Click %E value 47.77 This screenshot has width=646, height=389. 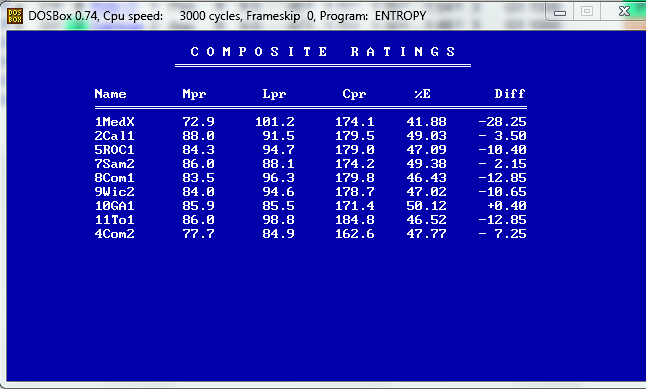426,234
